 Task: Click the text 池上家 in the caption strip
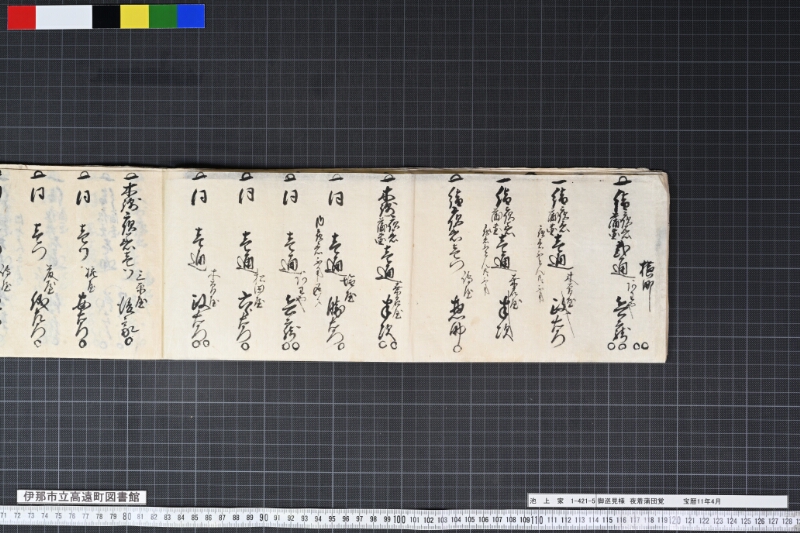(x=547, y=501)
